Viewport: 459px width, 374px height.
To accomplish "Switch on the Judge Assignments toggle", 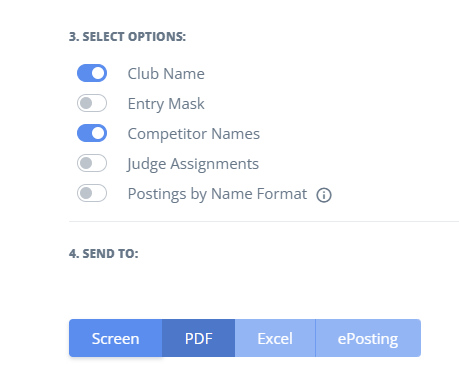I will coord(92,163).
